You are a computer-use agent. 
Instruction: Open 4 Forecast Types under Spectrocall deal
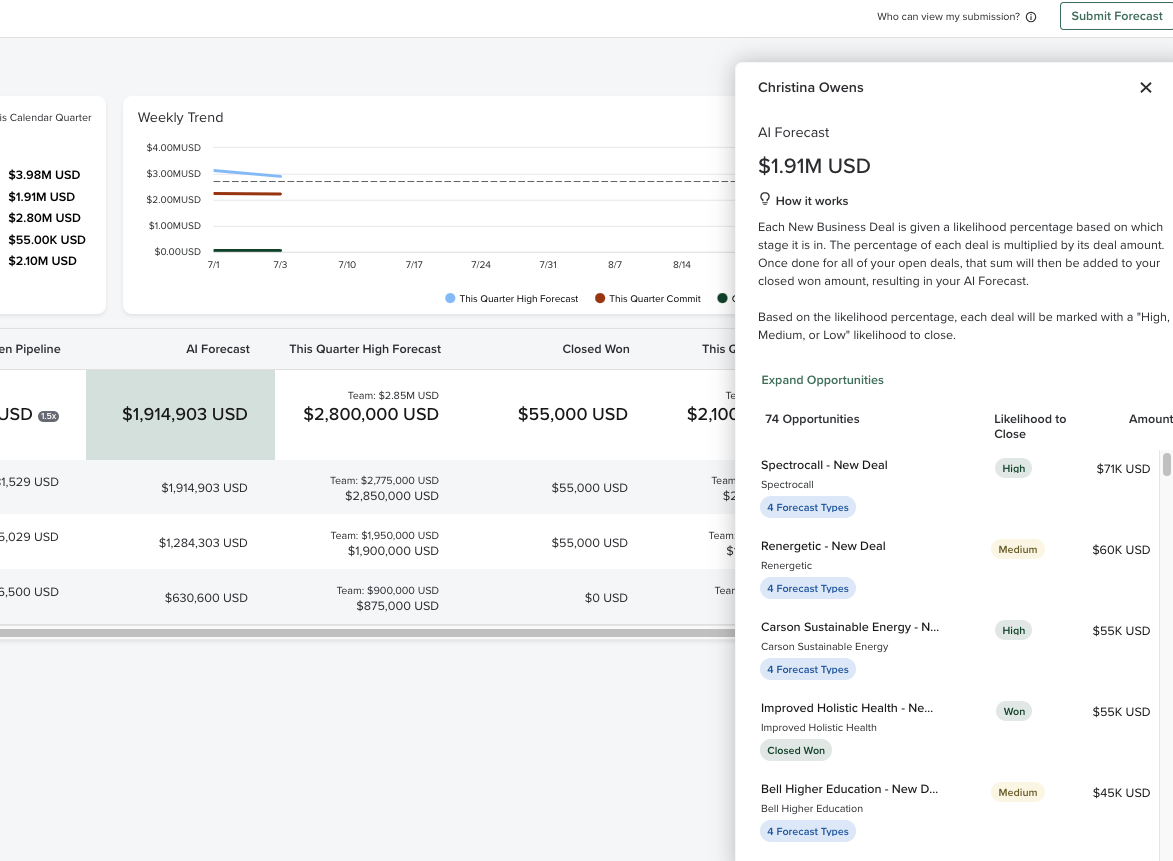807,508
